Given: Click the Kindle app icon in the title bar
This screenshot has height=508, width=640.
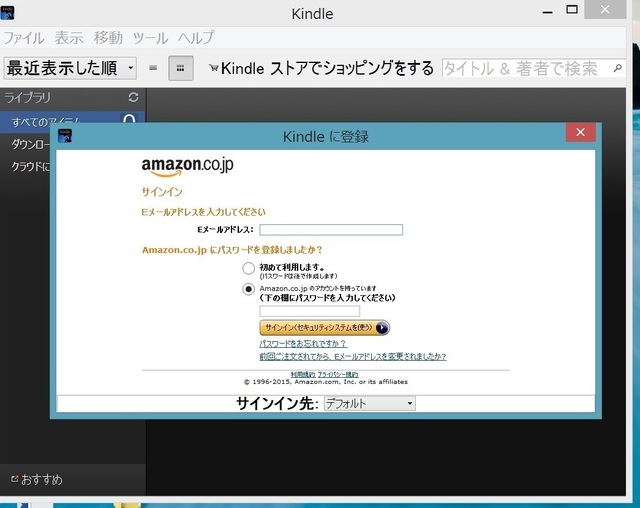Looking at the screenshot, I should (x=7, y=13).
